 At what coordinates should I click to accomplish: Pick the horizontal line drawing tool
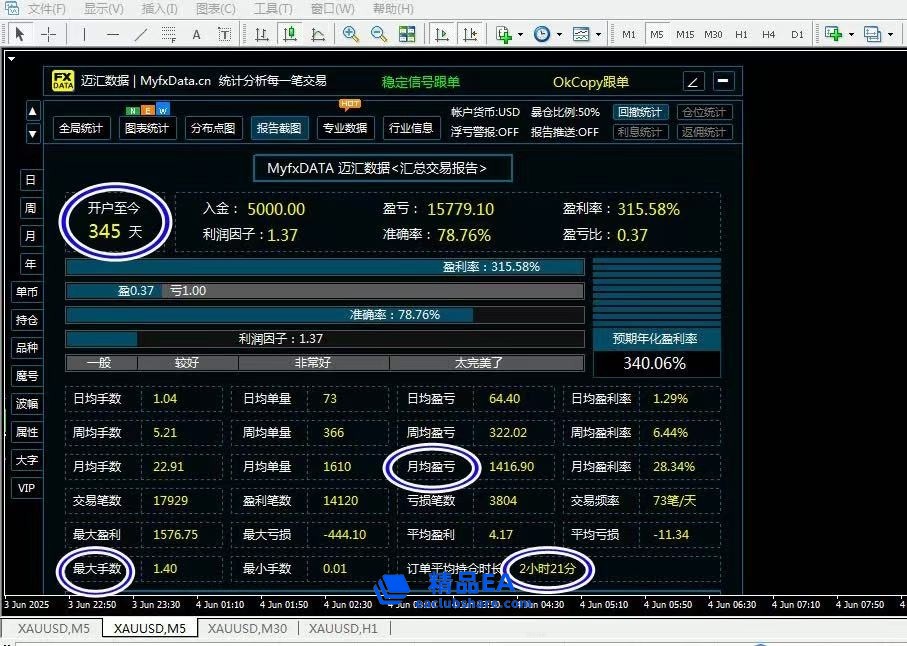[x=113, y=35]
